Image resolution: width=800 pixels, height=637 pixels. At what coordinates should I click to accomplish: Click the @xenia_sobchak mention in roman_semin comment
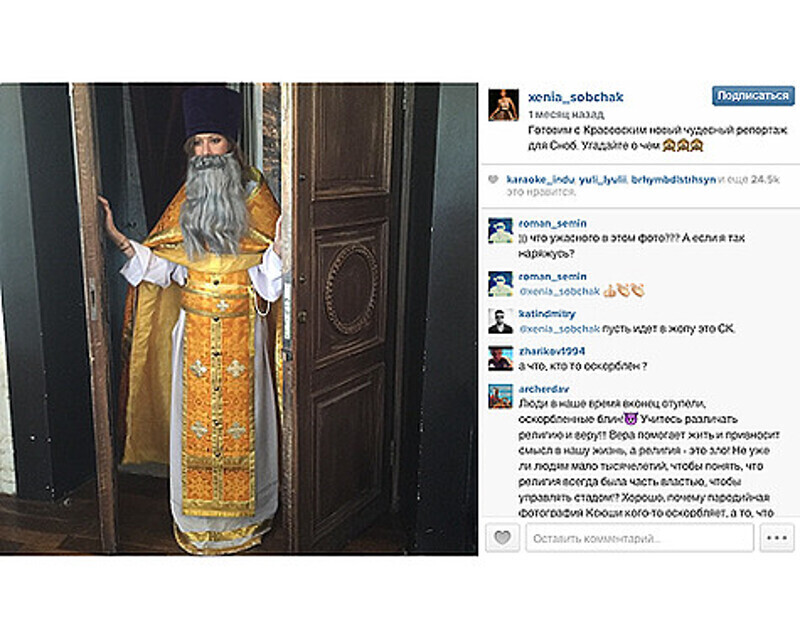559,291
